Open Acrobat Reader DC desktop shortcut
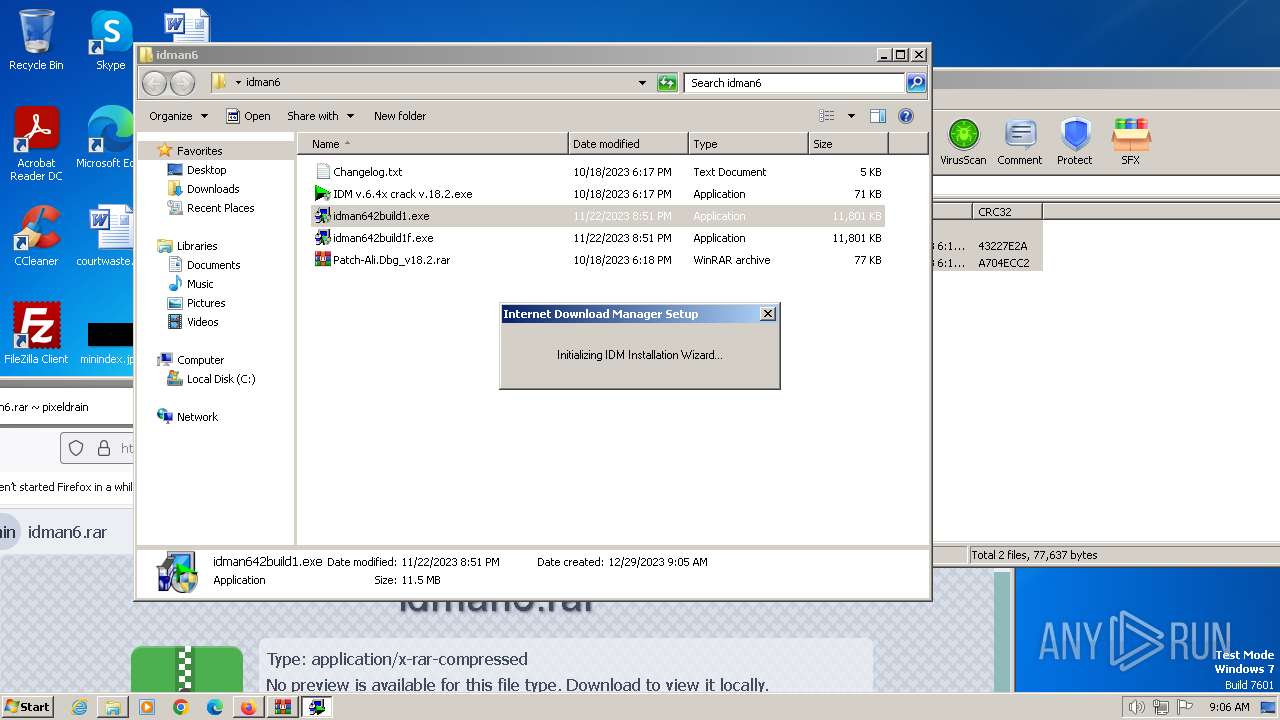The image size is (1280, 720). (36, 144)
